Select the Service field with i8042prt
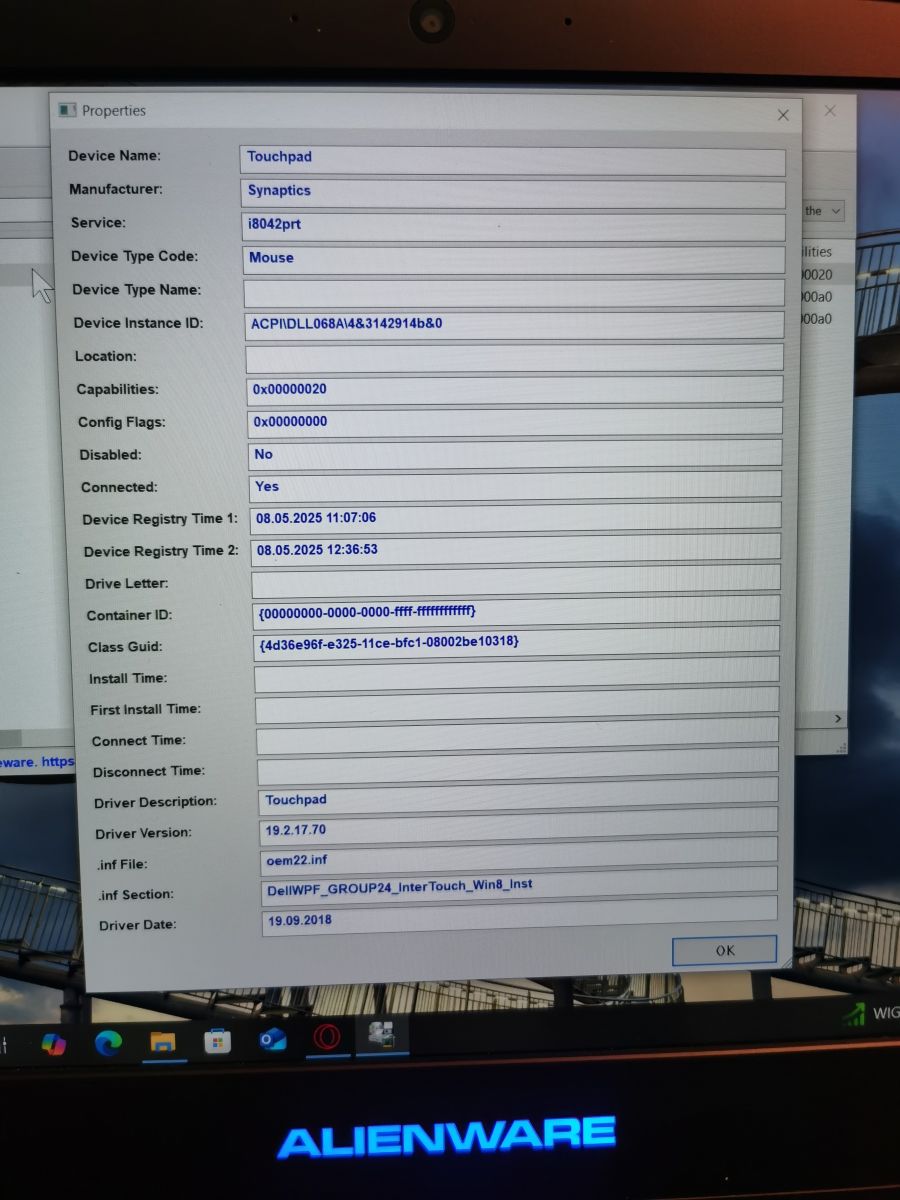Screen dimensions: 900x1200 click(514, 227)
